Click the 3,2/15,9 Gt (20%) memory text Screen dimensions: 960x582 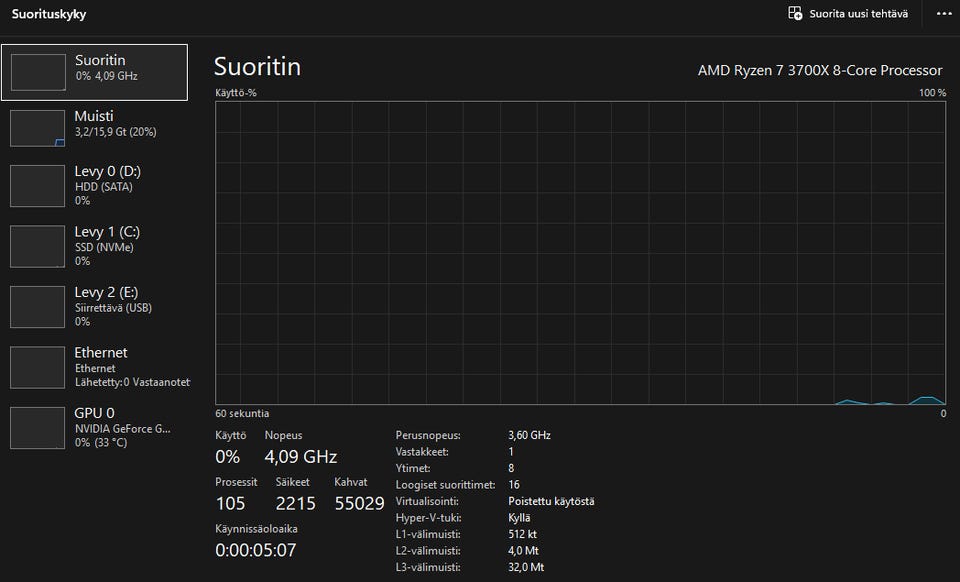click(x=116, y=132)
